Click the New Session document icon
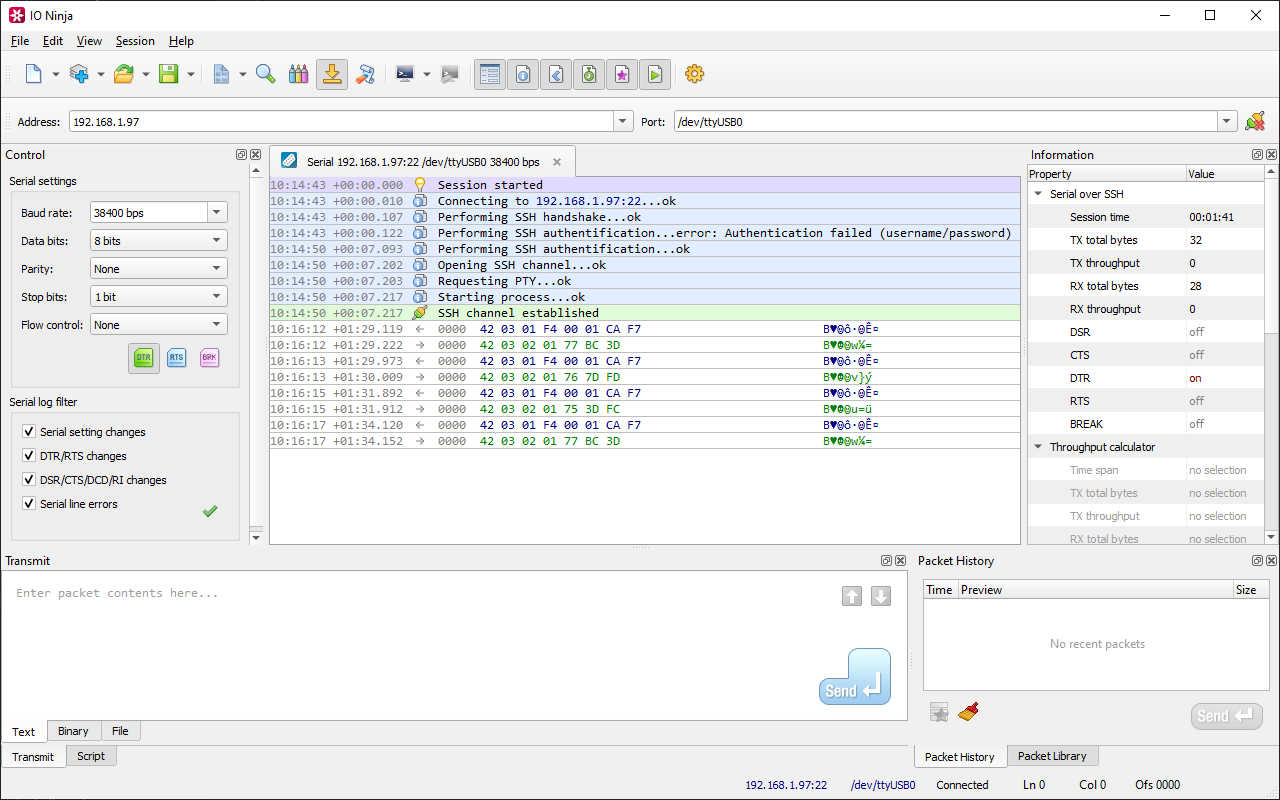The height and width of the screenshot is (800, 1280). click(34, 74)
